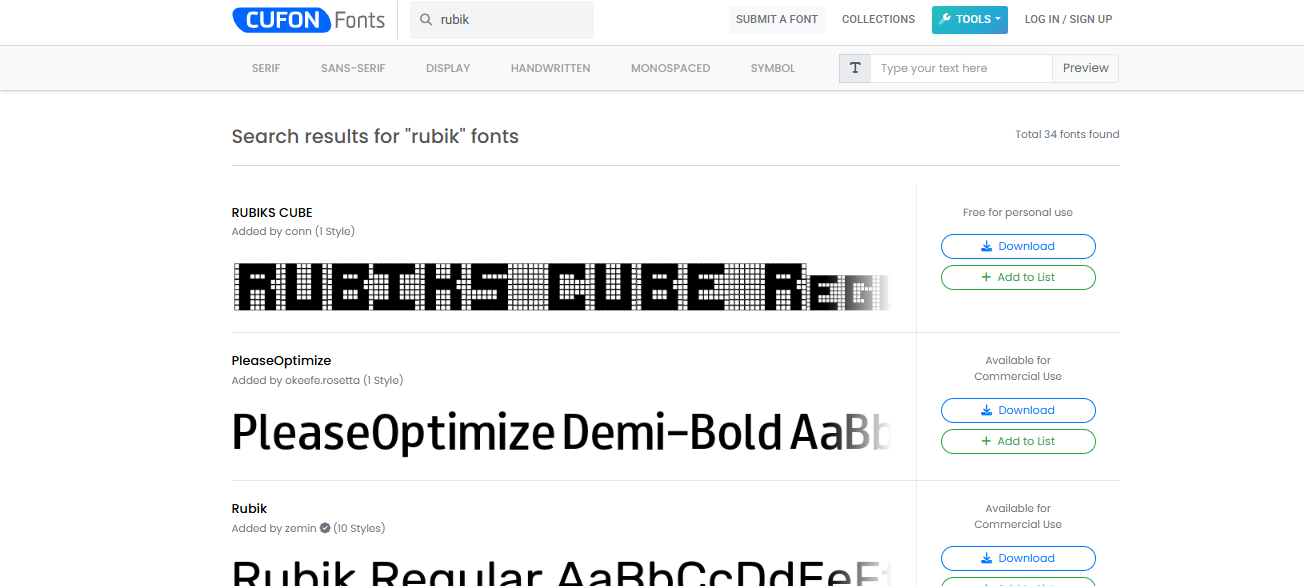Click the Type your text here field

click(x=961, y=68)
